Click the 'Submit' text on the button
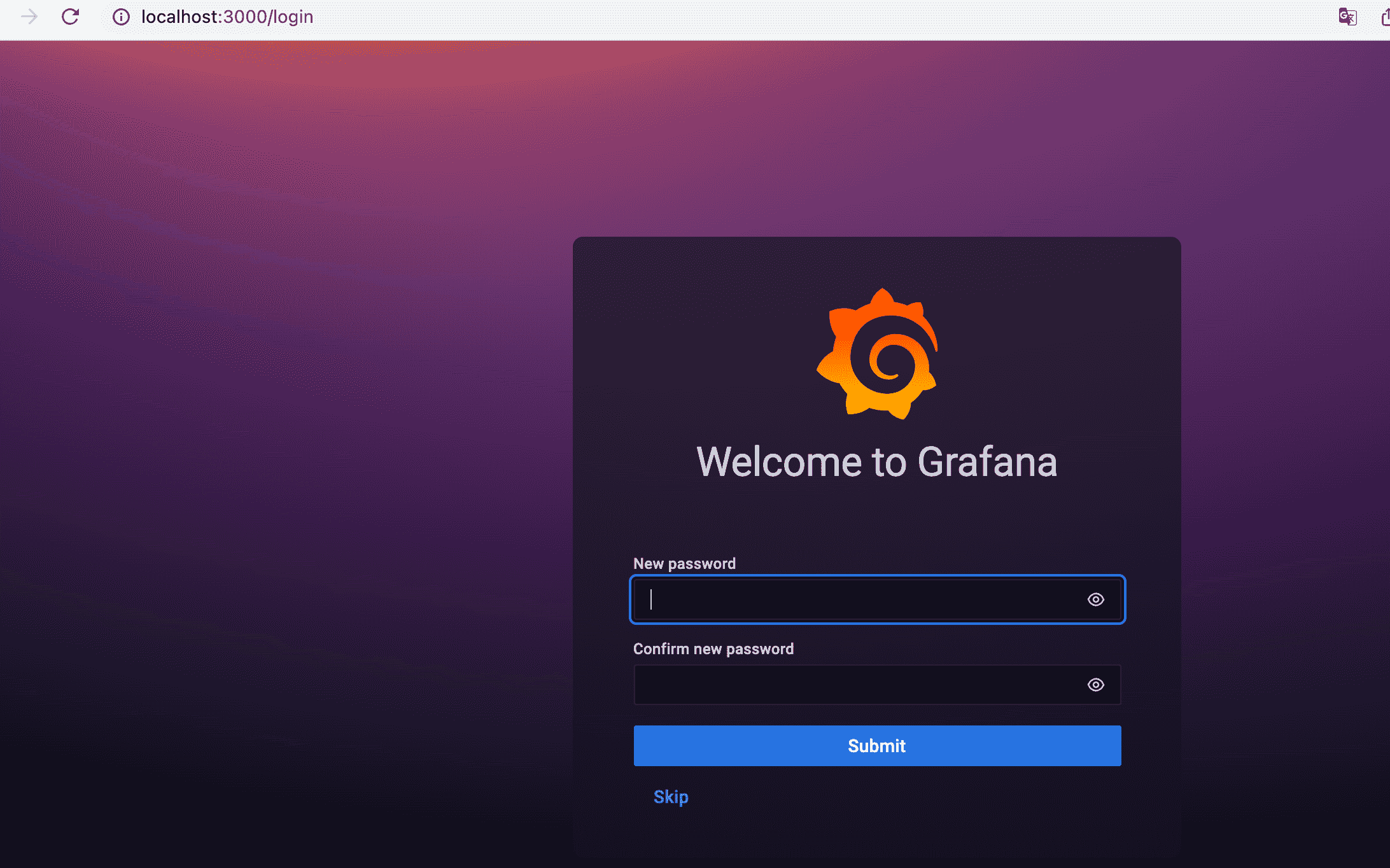The width and height of the screenshot is (1390, 868). (x=876, y=746)
